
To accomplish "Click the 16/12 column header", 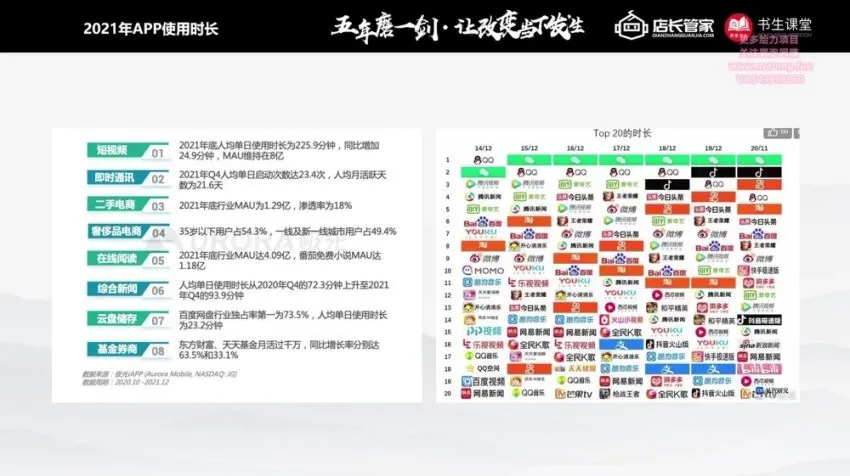I will click(x=575, y=148).
